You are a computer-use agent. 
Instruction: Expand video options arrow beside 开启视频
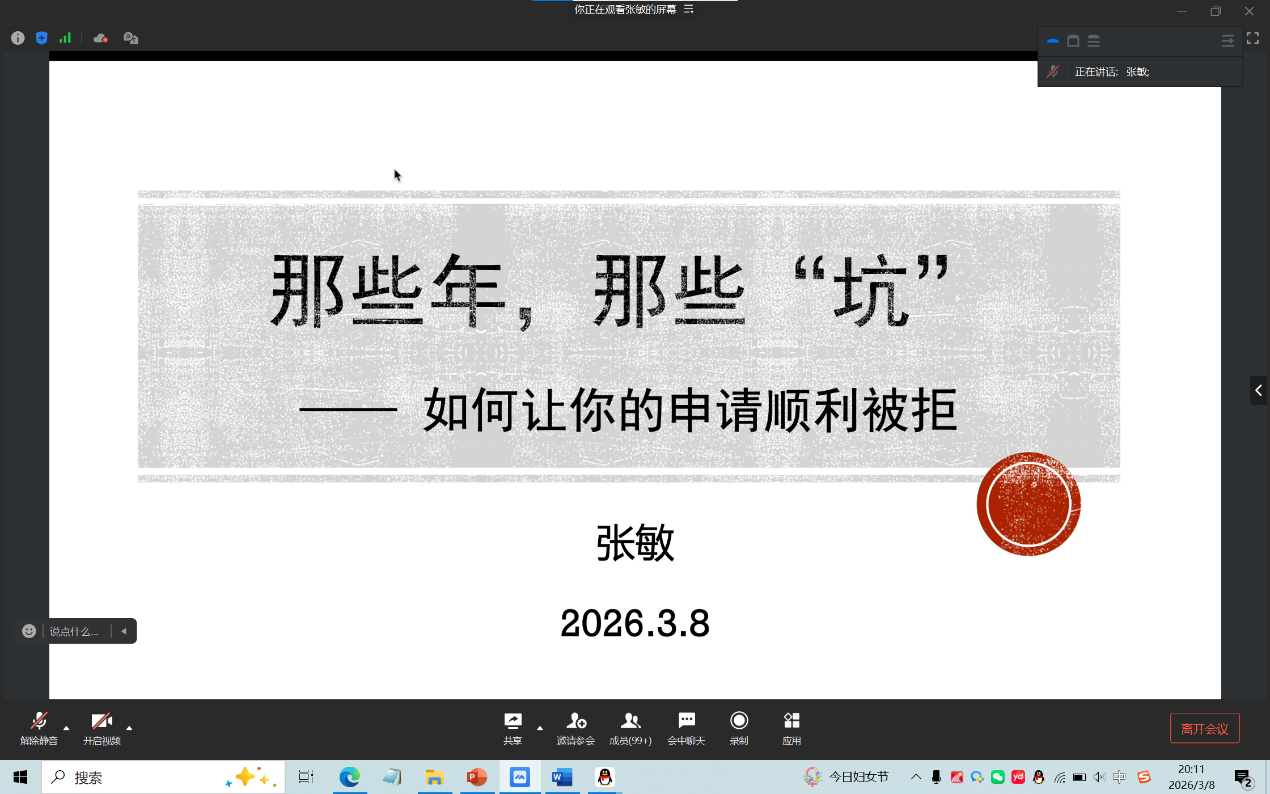(x=129, y=727)
